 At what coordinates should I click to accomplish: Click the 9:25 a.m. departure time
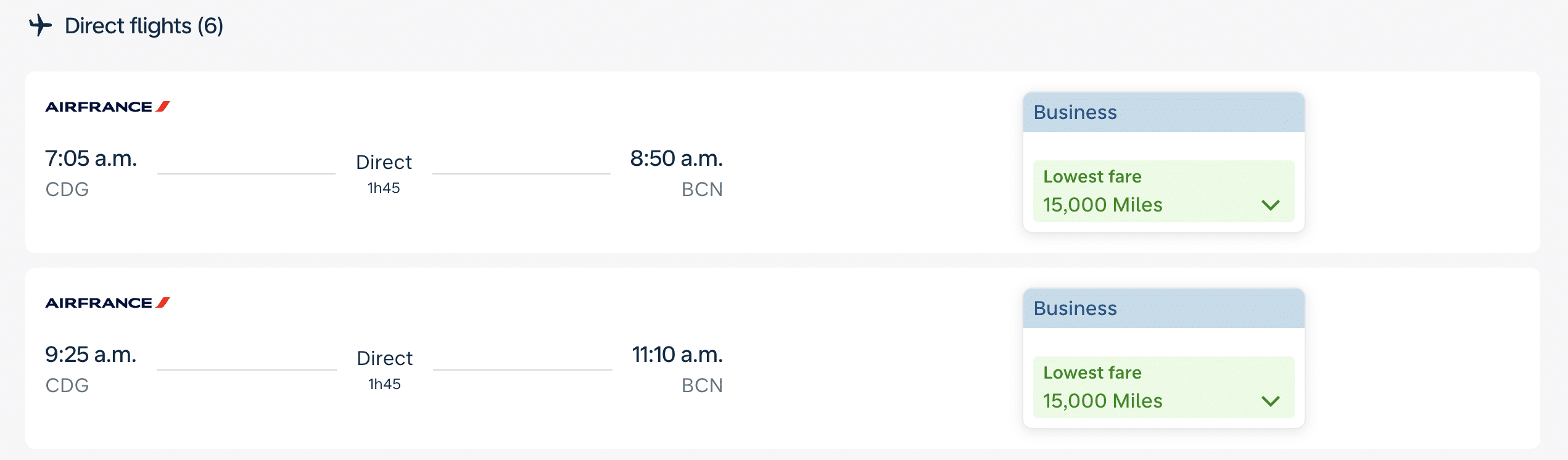[91, 355]
